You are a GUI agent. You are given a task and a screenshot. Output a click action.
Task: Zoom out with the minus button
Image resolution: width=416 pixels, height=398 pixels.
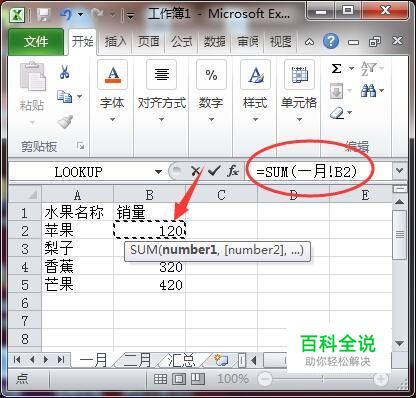[265, 379]
